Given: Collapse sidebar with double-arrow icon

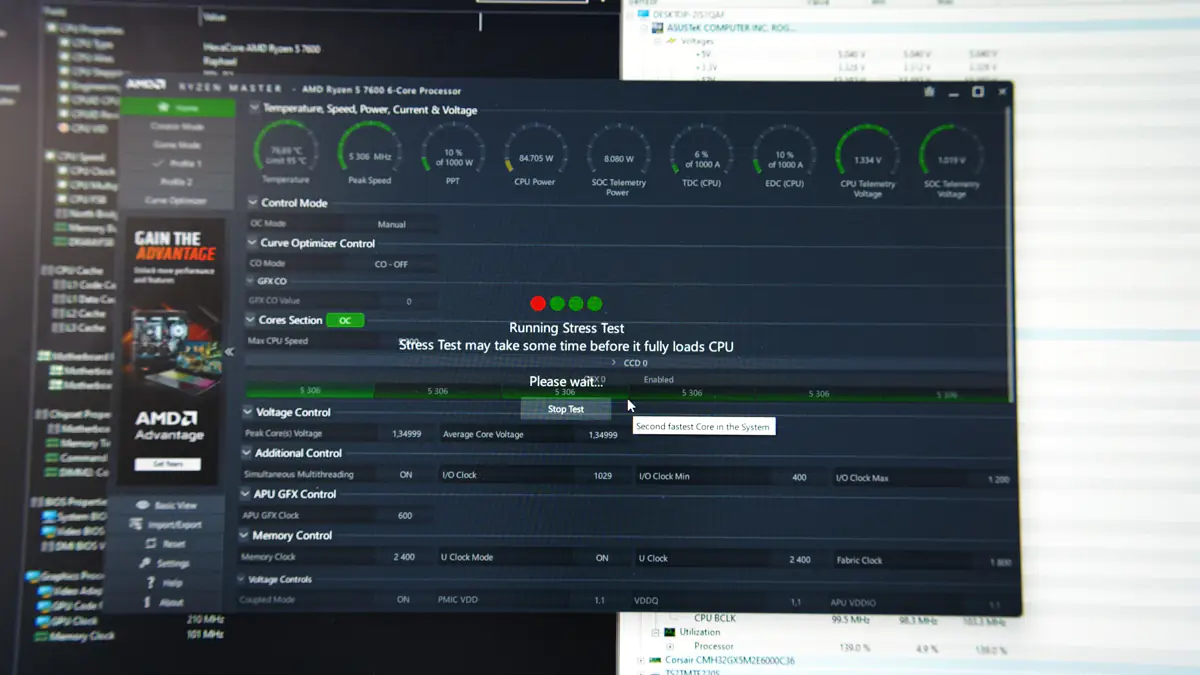Looking at the screenshot, I should click(229, 352).
